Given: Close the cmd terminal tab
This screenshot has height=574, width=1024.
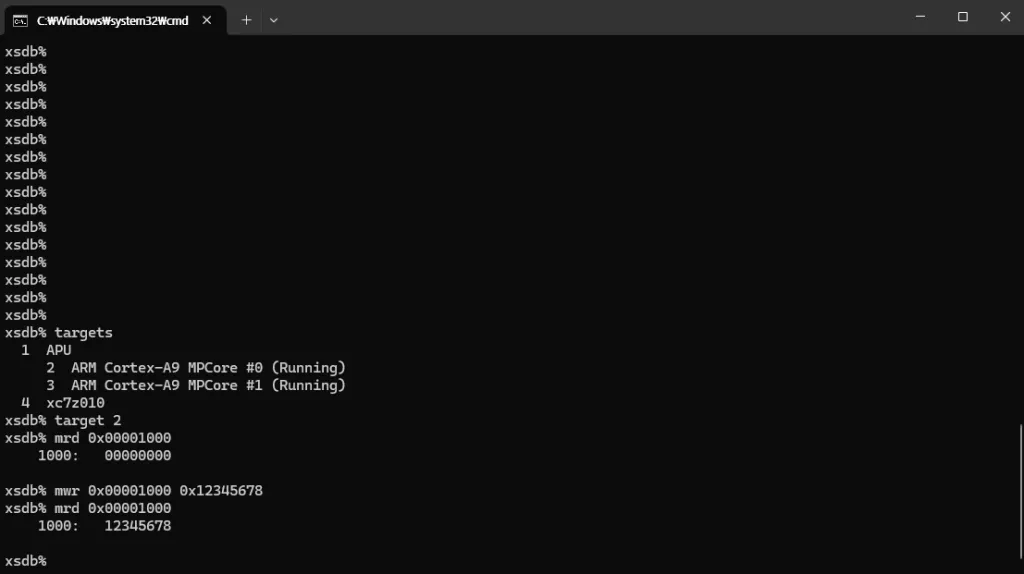Looking at the screenshot, I should [207, 20].
